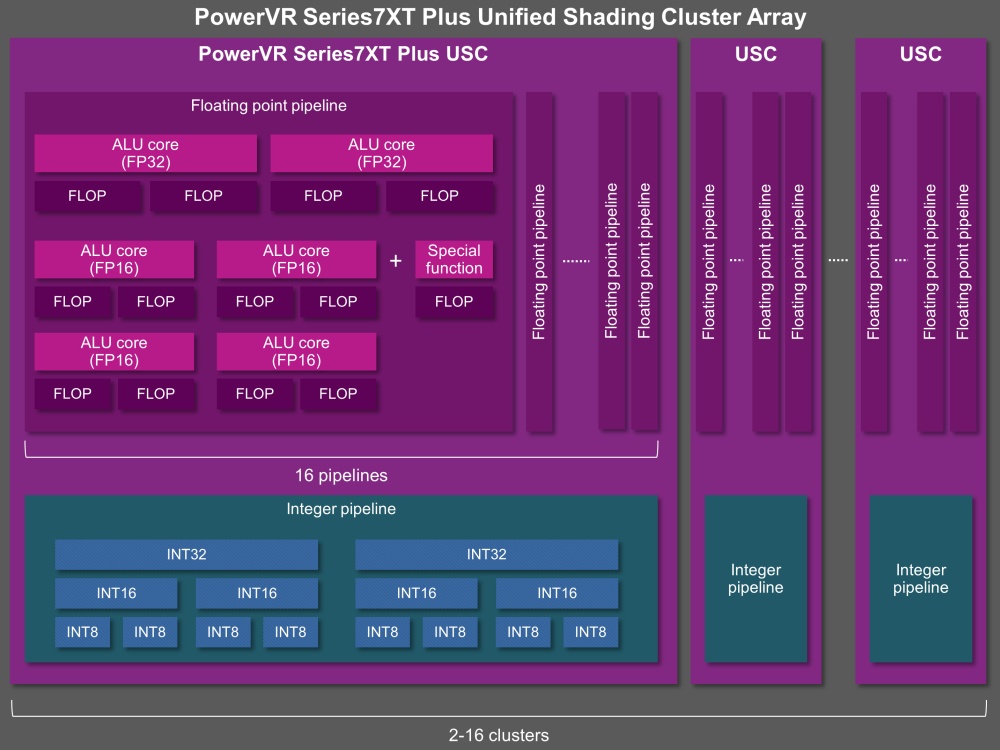
Task: Select the leftmost INT8 block
Action: point(82,632)
